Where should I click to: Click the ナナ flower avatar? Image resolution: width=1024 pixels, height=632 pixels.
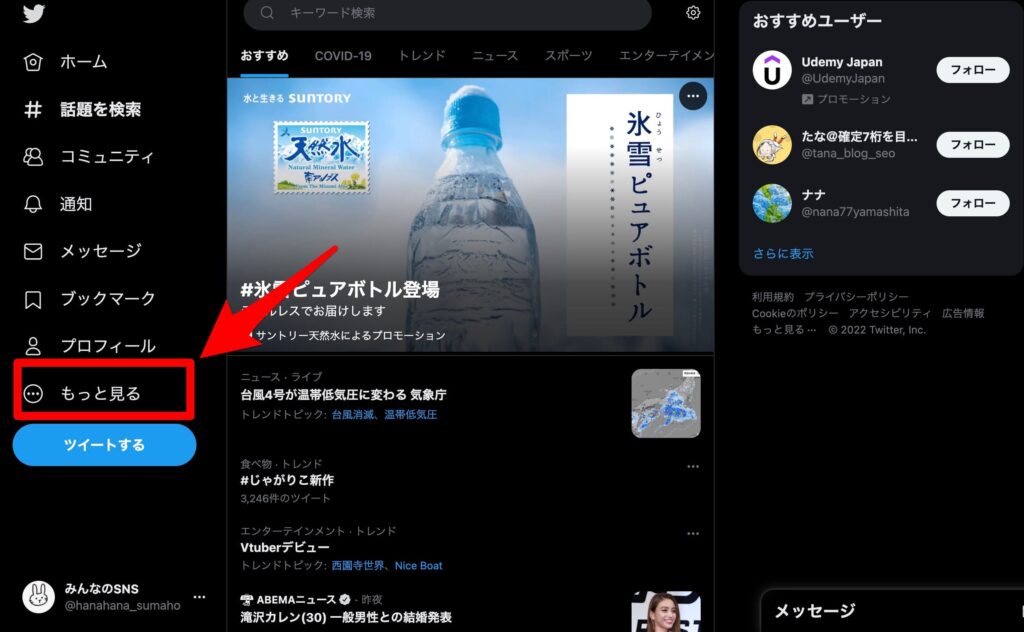click(772, 203)
